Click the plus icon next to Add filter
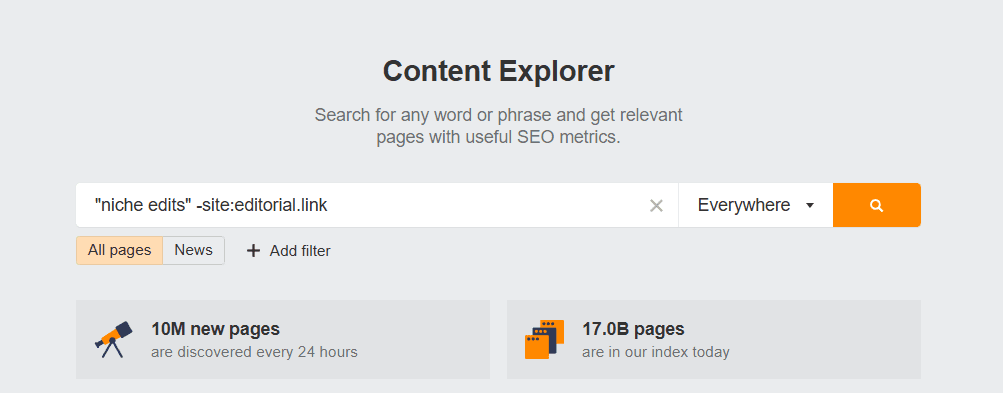This screenshot has width=1003, height=393. coord(253,251)
